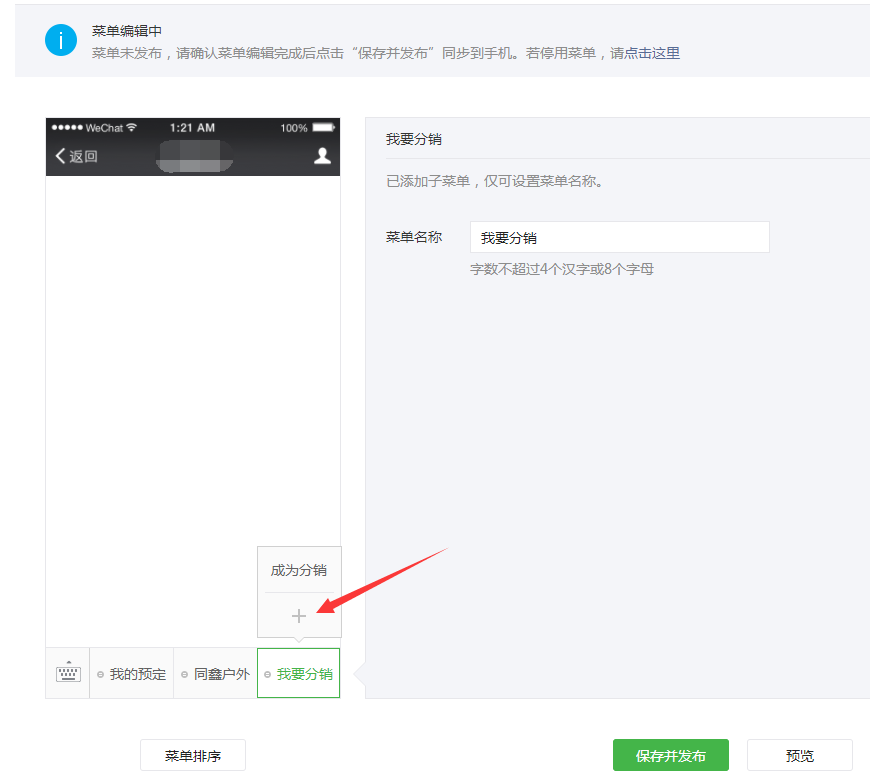
Task: Click the blue info icon in the notice banner
Action: [x=60, y=40]
